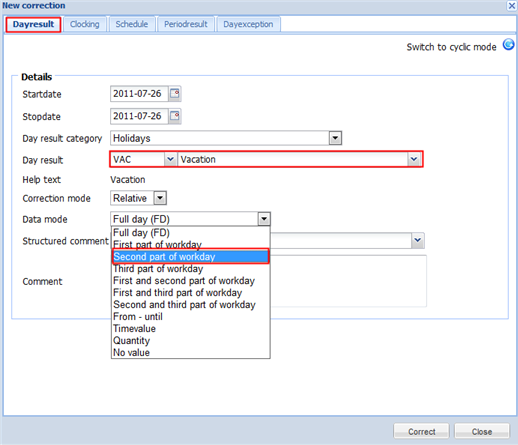Expand the Day result category dropdown arrow
518x445 pixels.
335,138
